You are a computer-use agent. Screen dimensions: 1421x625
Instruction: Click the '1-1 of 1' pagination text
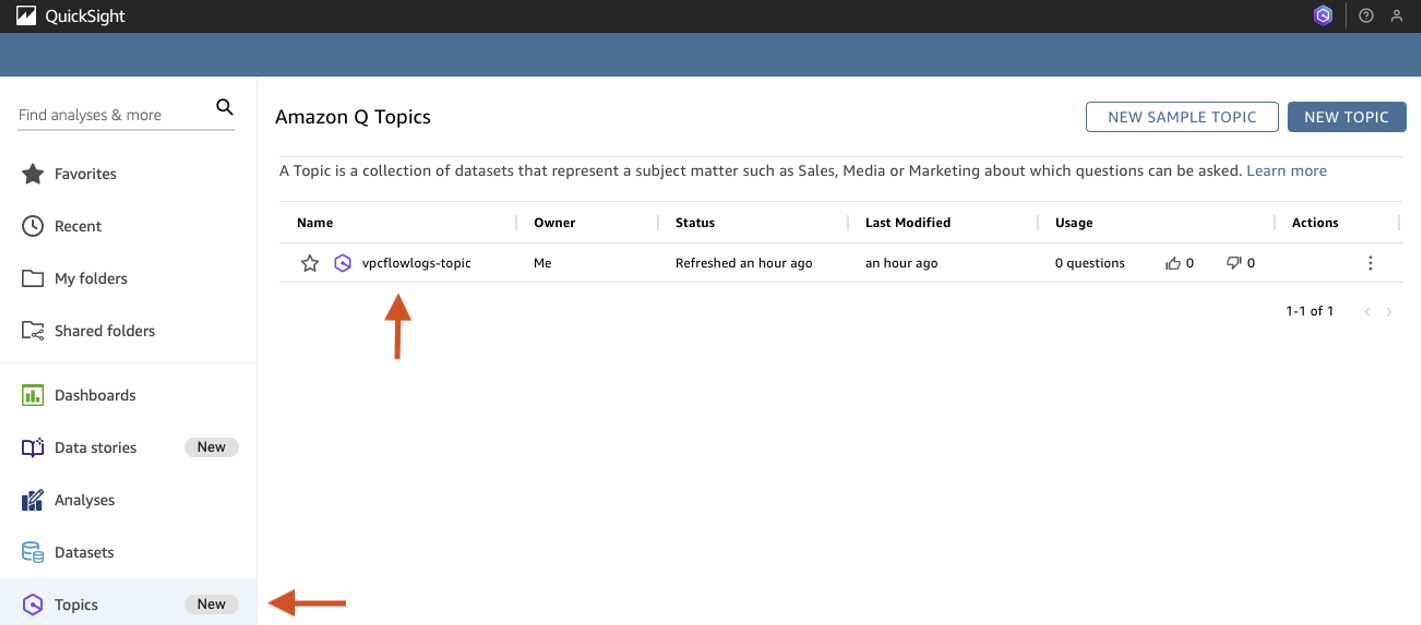point(1310,312)
